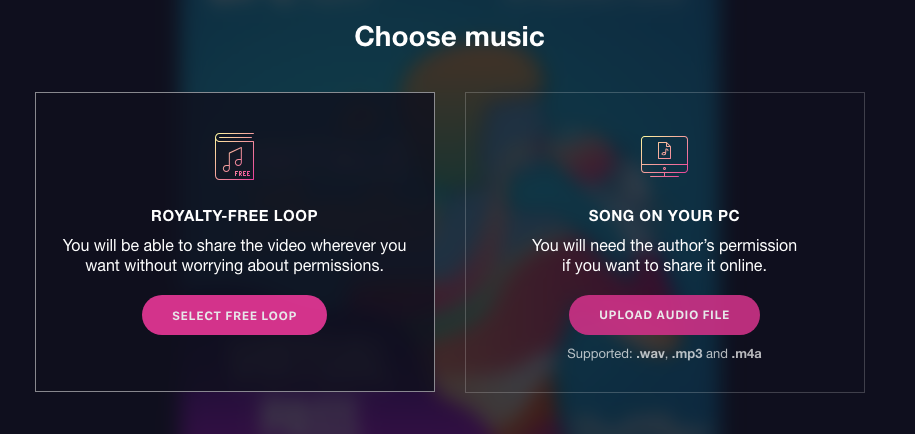Click the Royalty-Free Loop heading
Image resolution: width=915 pixels, height=434 pixels.
coord(234,216)
